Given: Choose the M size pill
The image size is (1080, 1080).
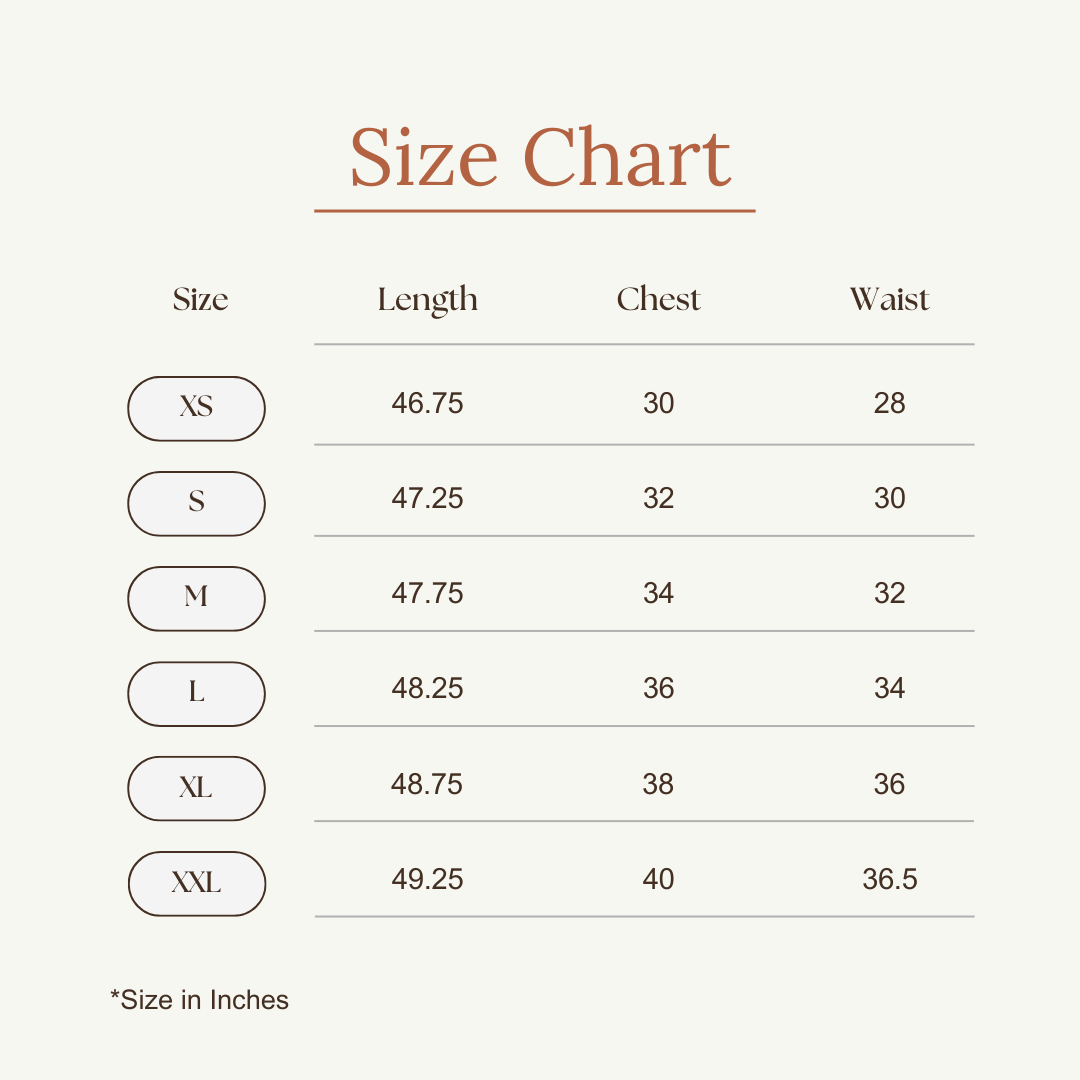Looking at the screenshot, I should click(x=196, y=598).
